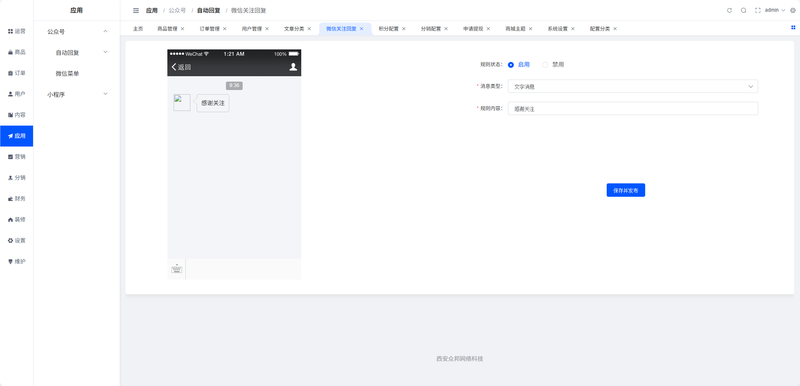
Task: Click the contact profile icon in WeChat header
Action: tap(293, 67)
